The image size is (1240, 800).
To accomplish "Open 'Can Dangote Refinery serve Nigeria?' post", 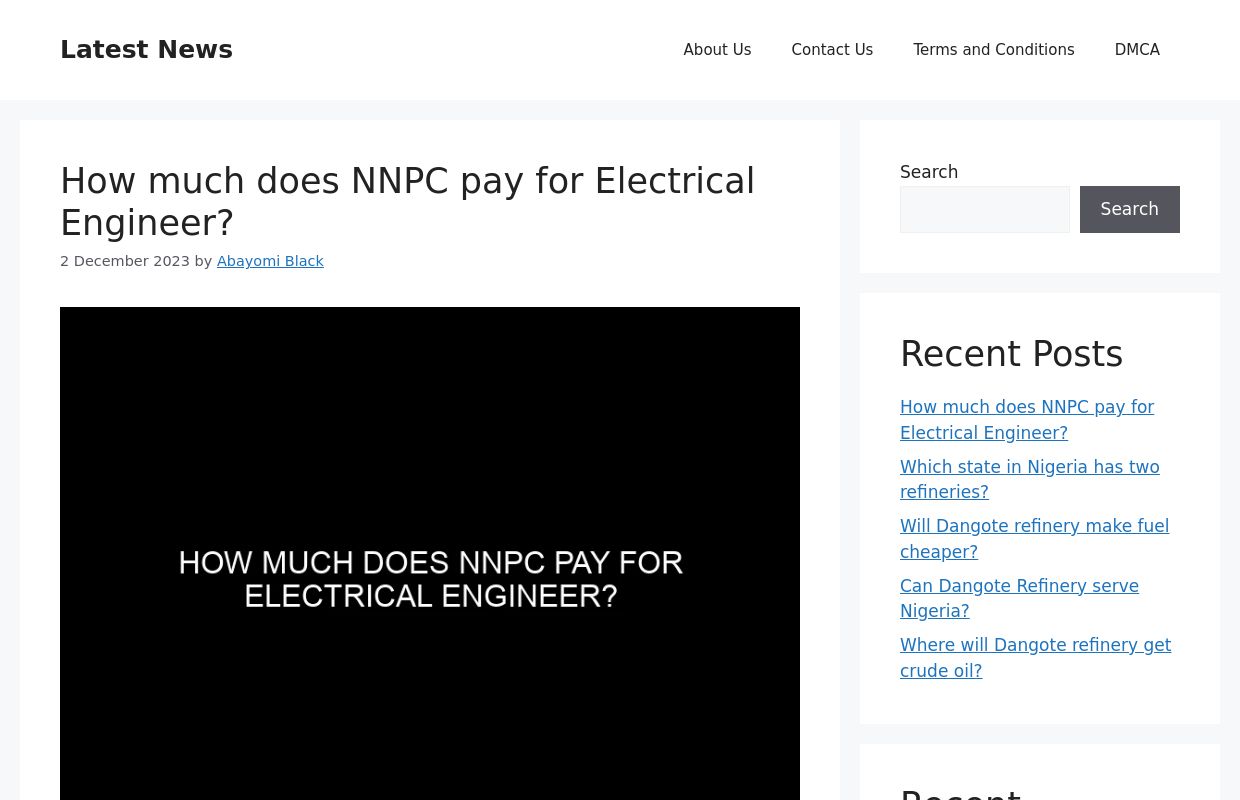I will click(1019, 598).
